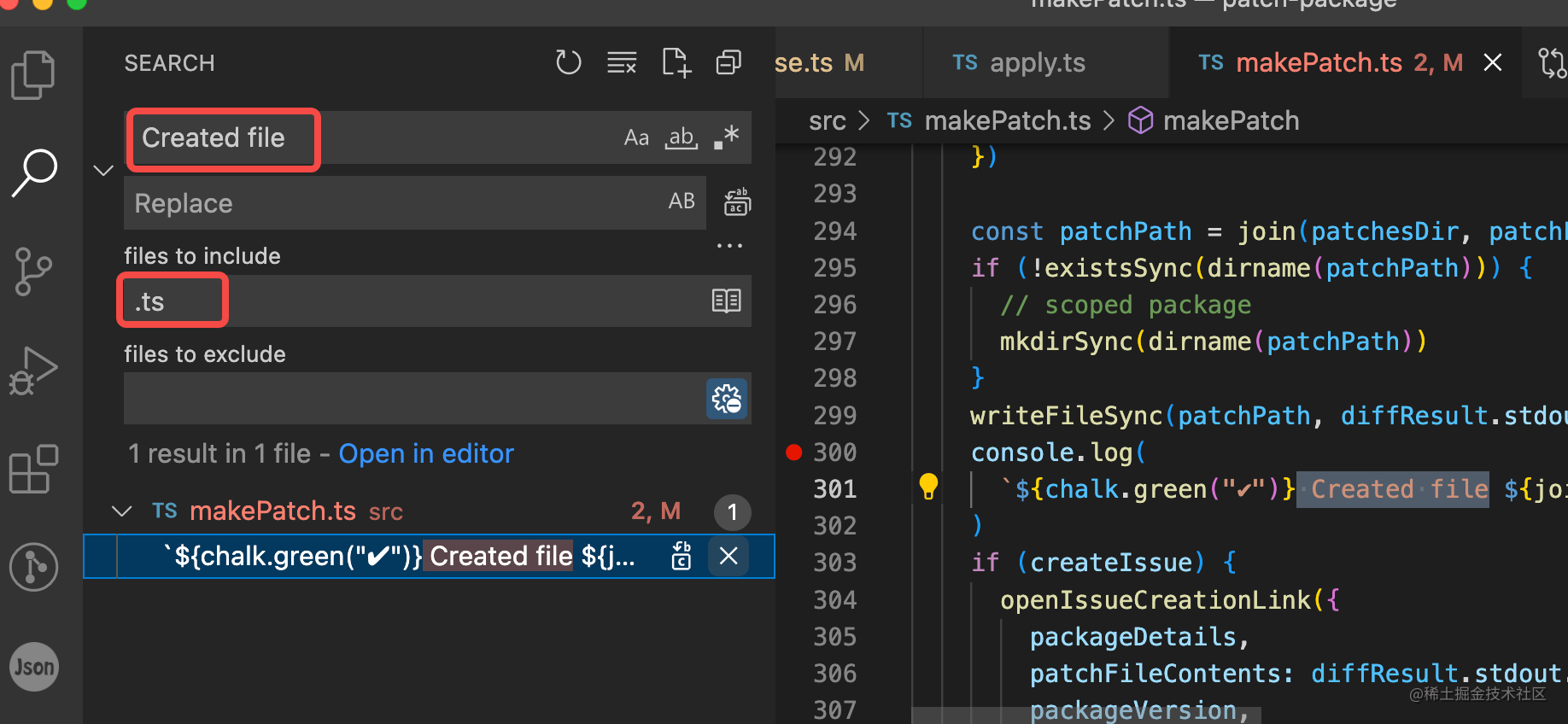The height and width of the screenshot is (724, 1568).
Task: Open the Explorer view in activity bar
Action: [x=33, y=75]
